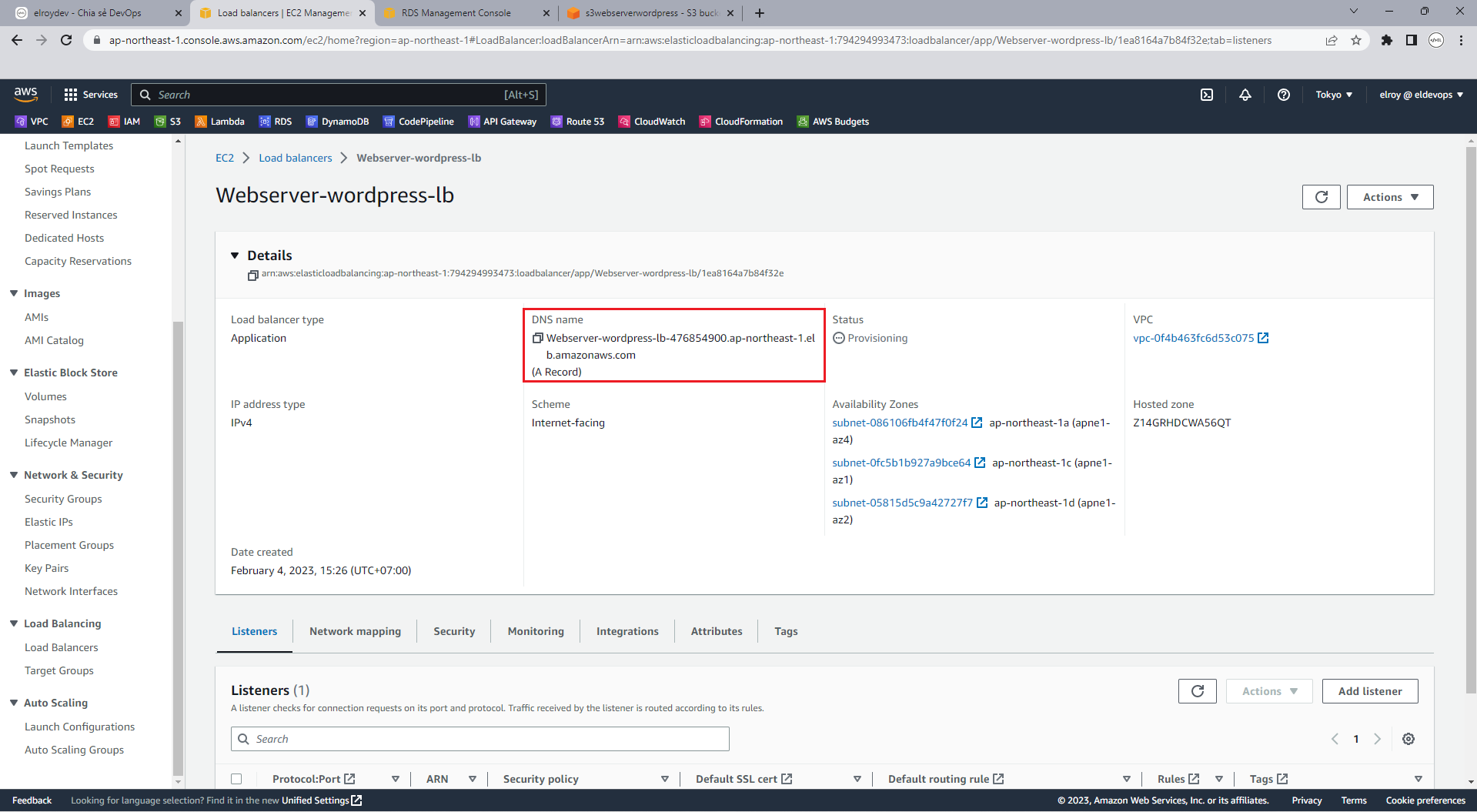The height and width of the screenshot is (812, 1477).
Task: Switch to the Attributes tab
Action: 717,631
